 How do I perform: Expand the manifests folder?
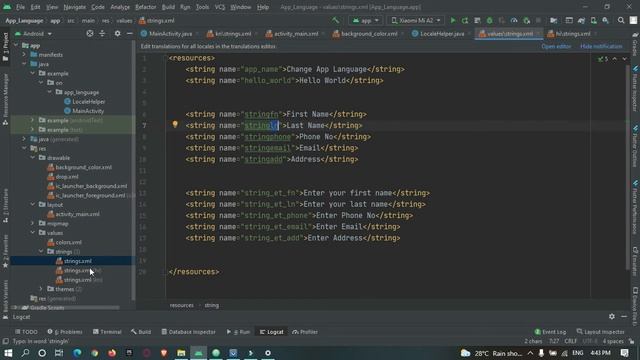[24, 55]
